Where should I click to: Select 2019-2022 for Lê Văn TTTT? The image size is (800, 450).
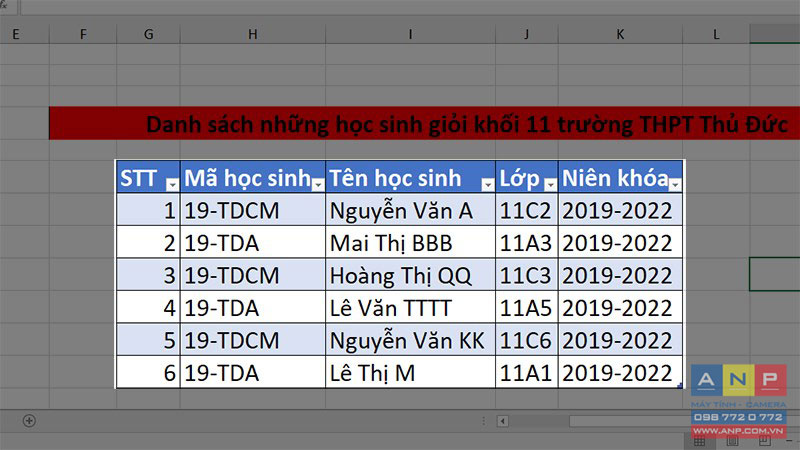click(620, 307)
